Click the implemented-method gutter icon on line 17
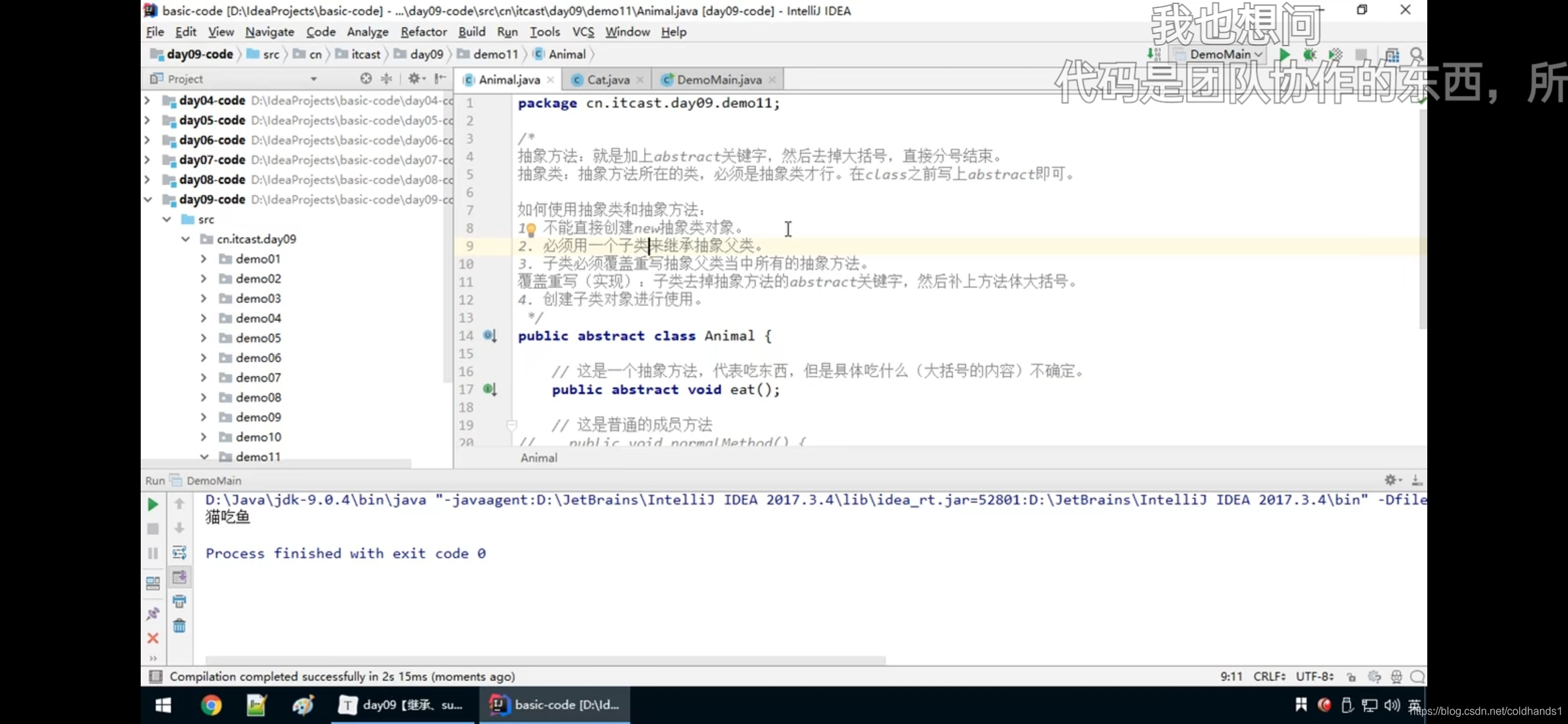This screenshot has height=724, width=1568. pyautogui.click(x=490, y=389)
